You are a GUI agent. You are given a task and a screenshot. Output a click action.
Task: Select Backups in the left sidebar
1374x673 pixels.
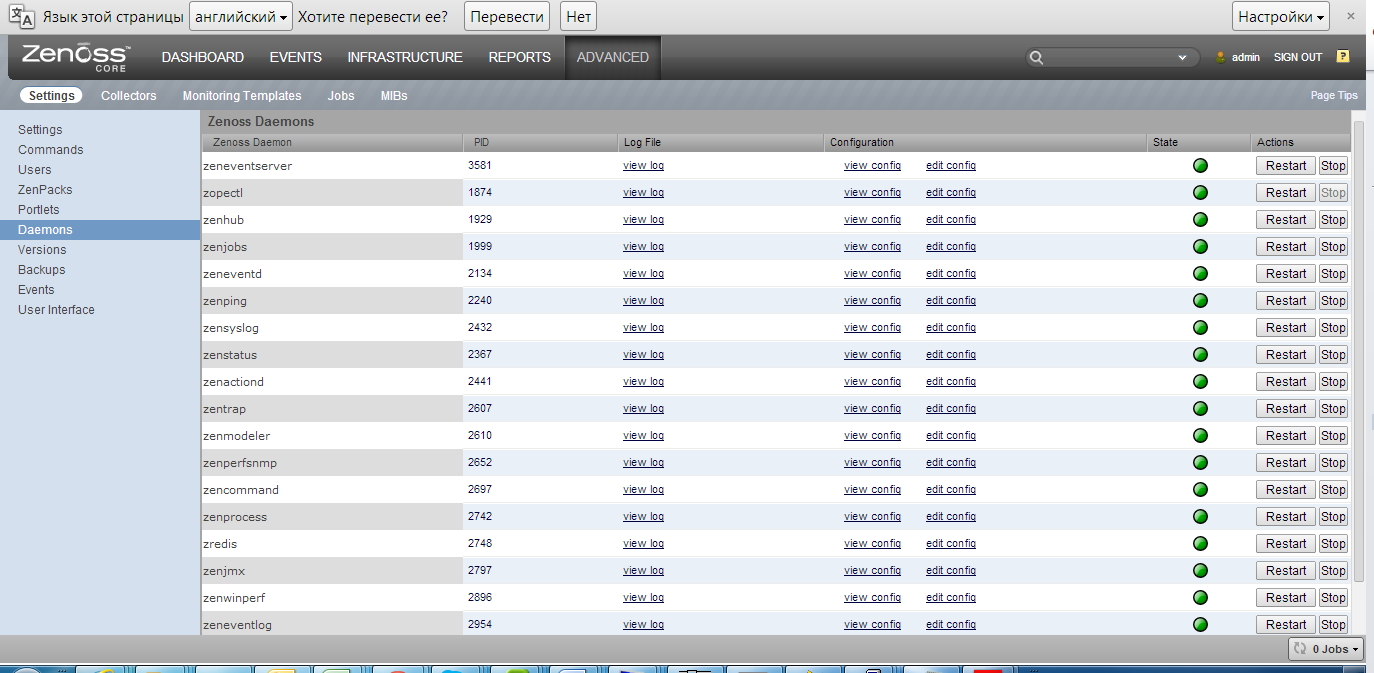point(41,270)
